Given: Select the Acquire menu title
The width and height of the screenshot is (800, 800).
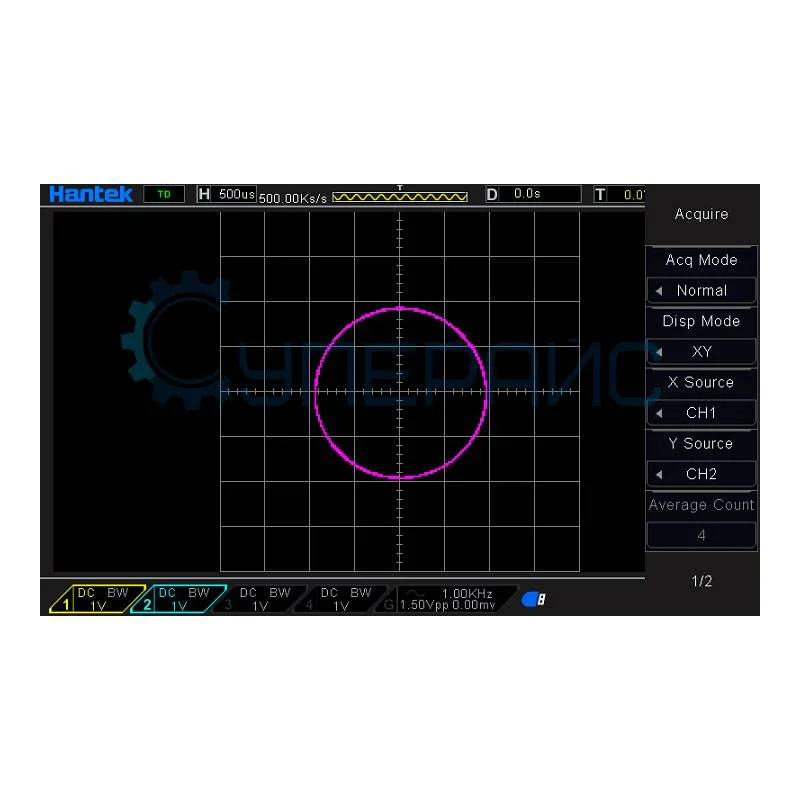Looking at the screenshot, I should coord(701,214).
